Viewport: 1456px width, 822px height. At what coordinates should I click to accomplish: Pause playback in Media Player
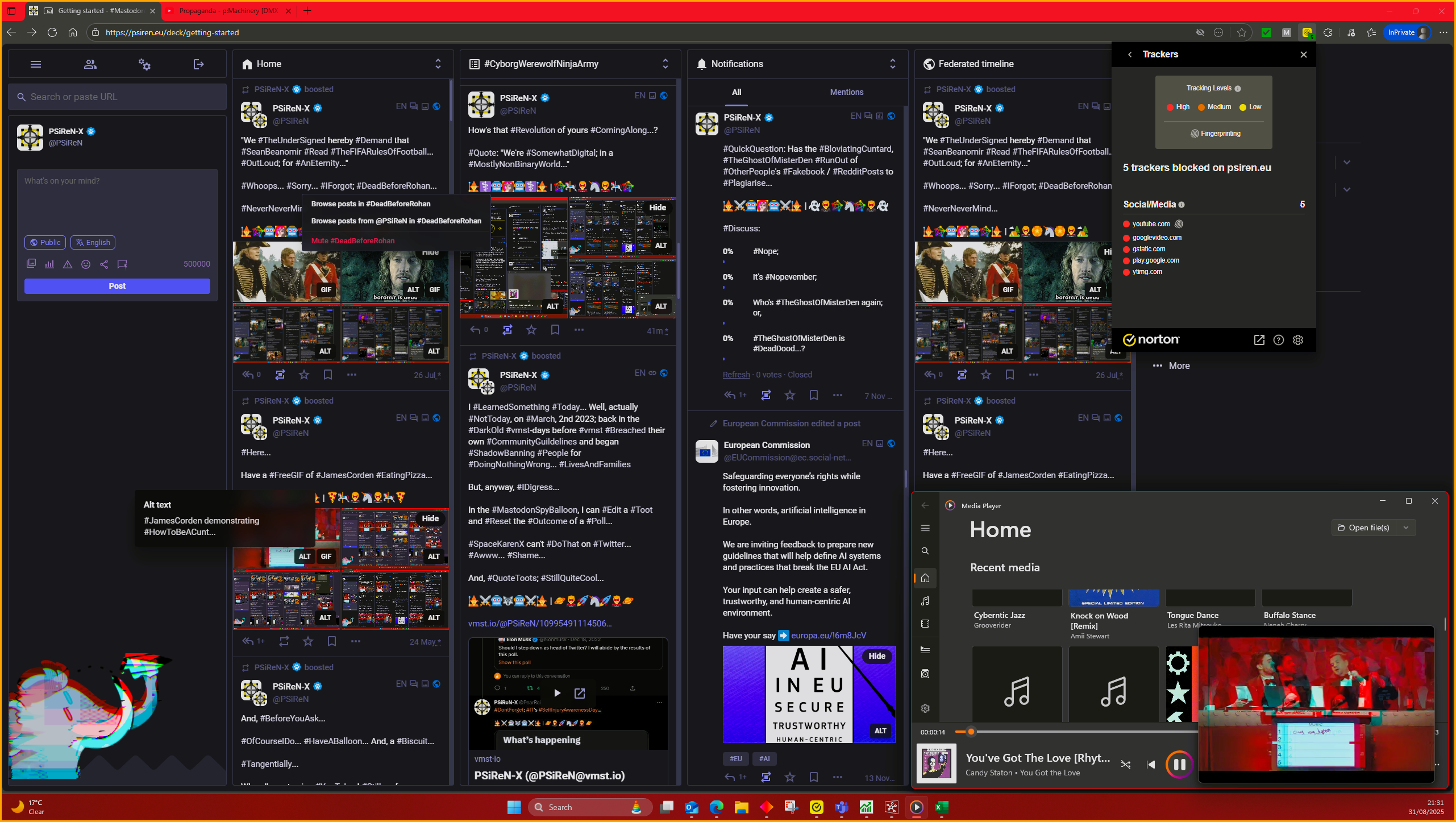click(x=1179, y=765)
